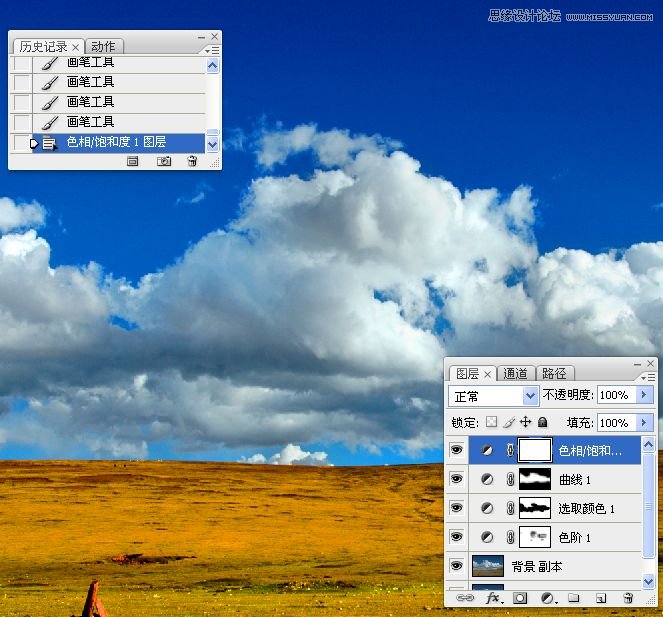663x617 pixels.
Task: Click adjustment icon of 选取颜色 1 layer
Action: 487,508
